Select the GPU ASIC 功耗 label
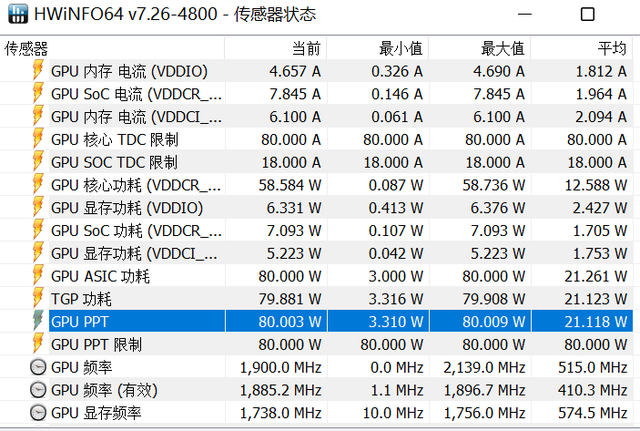Viewport: 640px width, 431px height. 100,277
